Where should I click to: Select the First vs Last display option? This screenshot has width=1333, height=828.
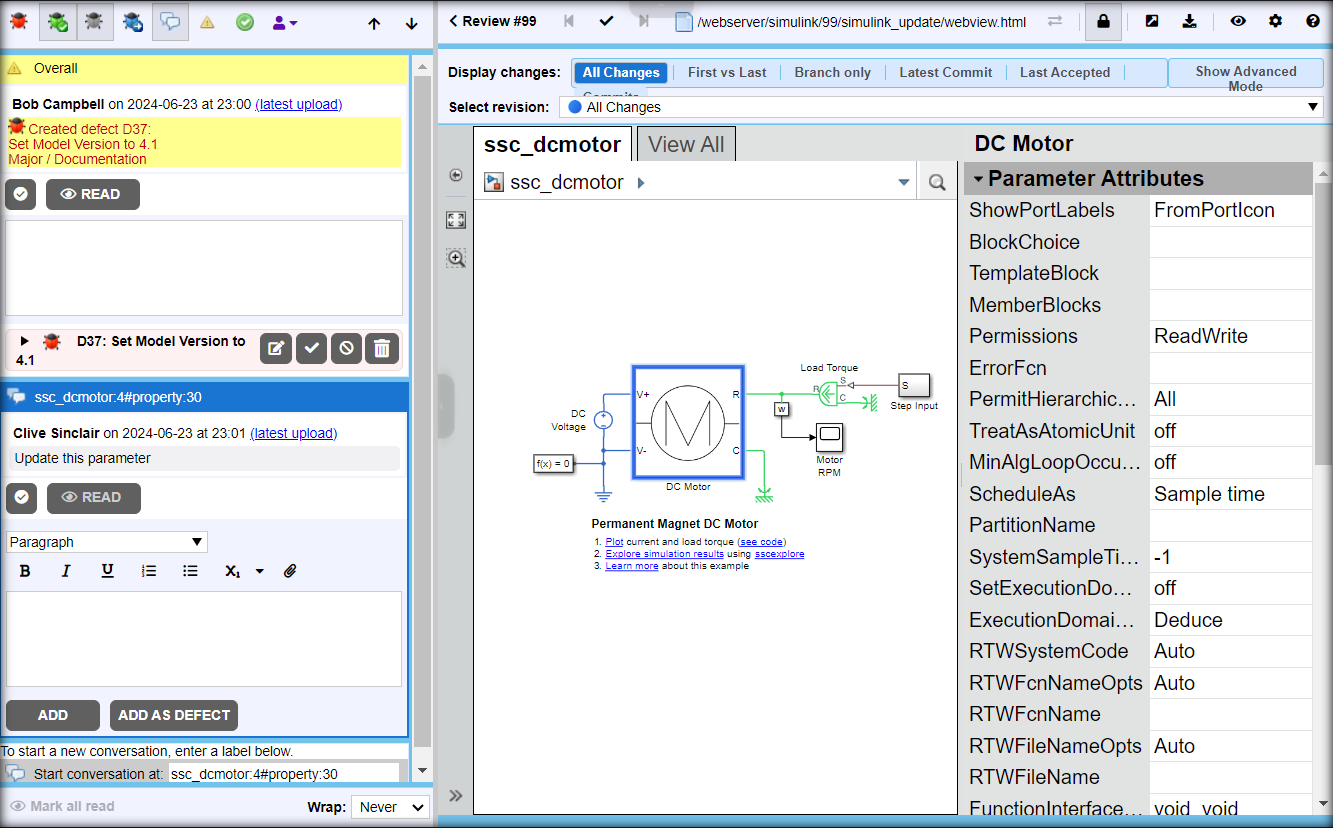(727, 72)
